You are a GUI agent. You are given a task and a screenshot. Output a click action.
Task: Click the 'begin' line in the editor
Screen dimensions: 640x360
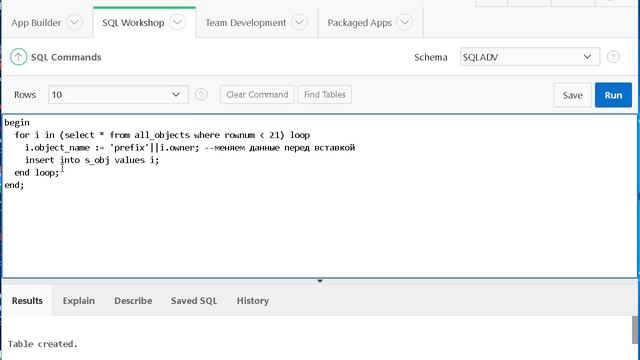[17, 122]
